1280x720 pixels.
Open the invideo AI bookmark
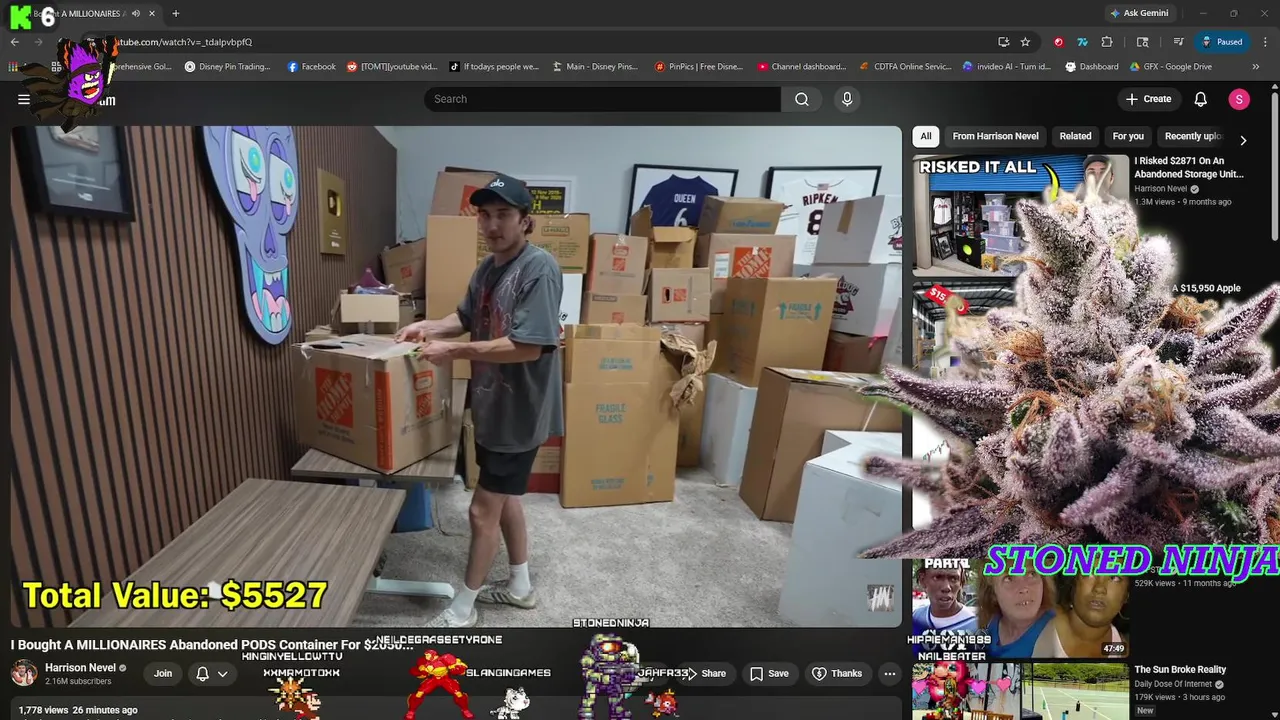pyautogui.click(x=1007, y=67)
